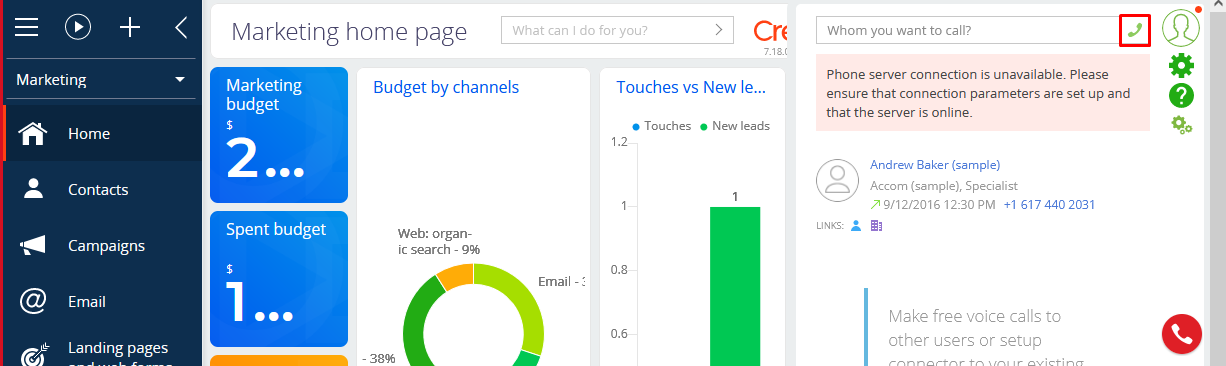Viewport: 1226px width, 366px height.
Task: Toggle the Touches legend item
Action: (661, 126)
